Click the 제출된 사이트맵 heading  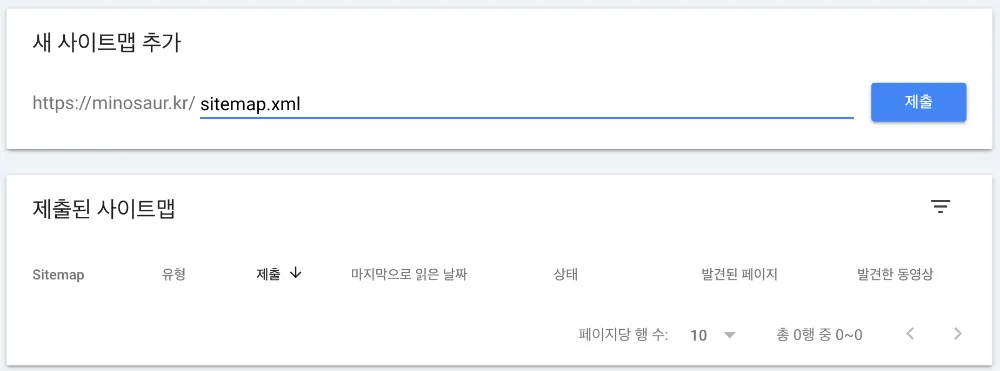click(x=104, y=208)
